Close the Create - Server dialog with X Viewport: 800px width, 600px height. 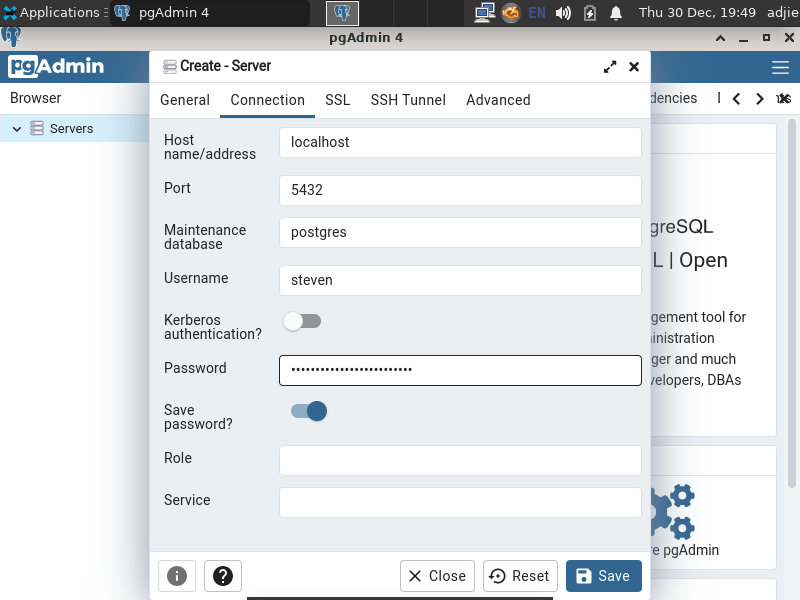(634, 67)
